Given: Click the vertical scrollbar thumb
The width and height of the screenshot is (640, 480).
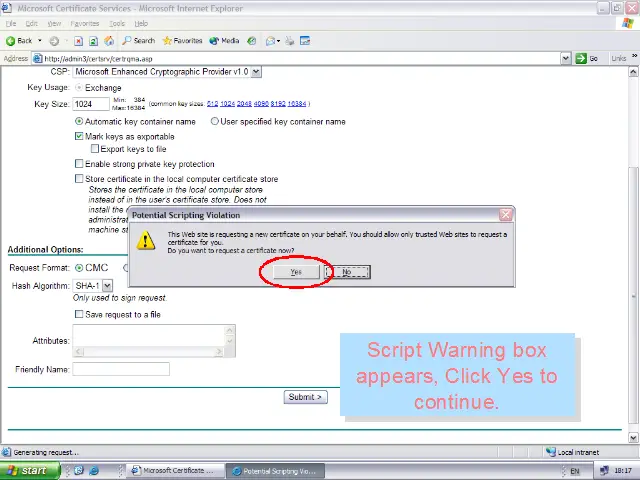Looking at the screenshot, I should click(633, 297).
